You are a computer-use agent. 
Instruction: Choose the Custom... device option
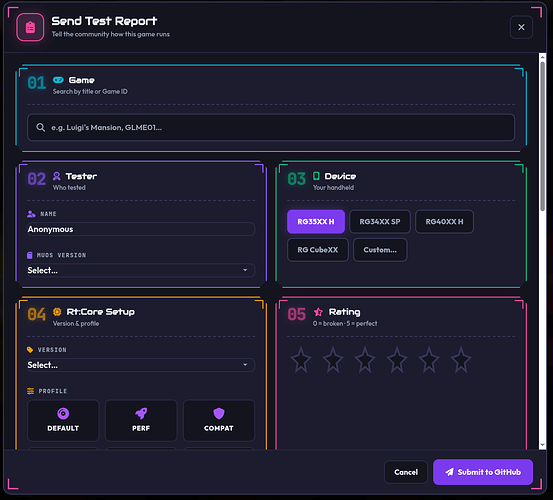click(x=380, y=250)
